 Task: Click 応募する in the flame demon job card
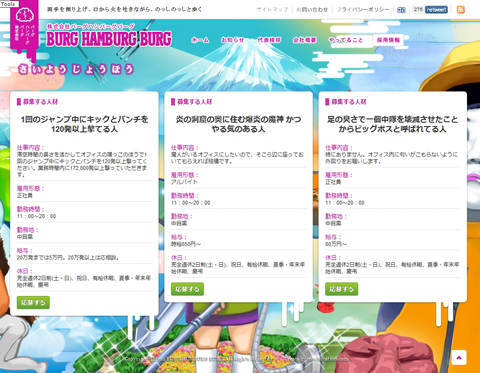(187, 289)
